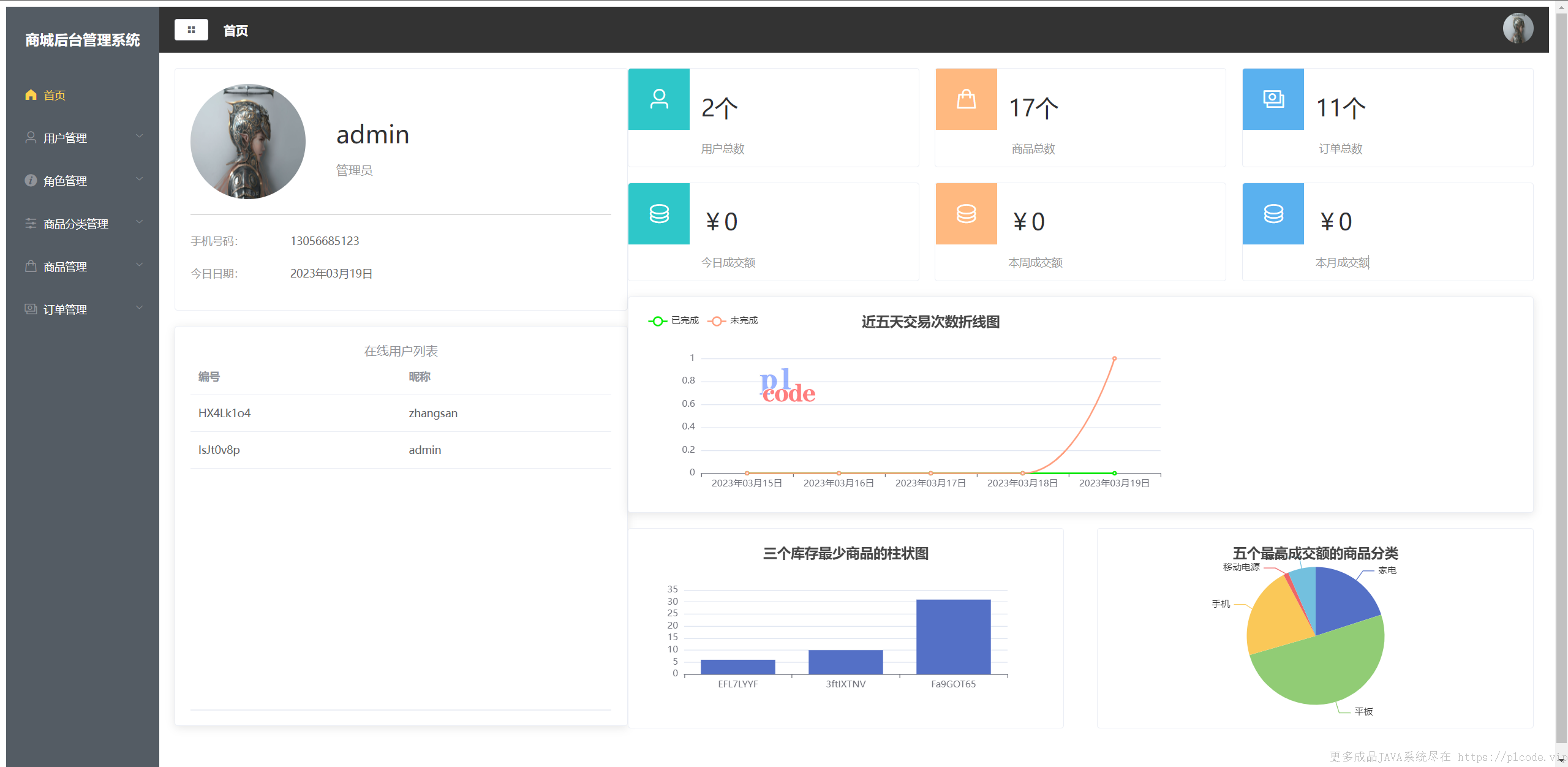
Task: Open 商品分类管理 menu item
Action: pos(83,224)
